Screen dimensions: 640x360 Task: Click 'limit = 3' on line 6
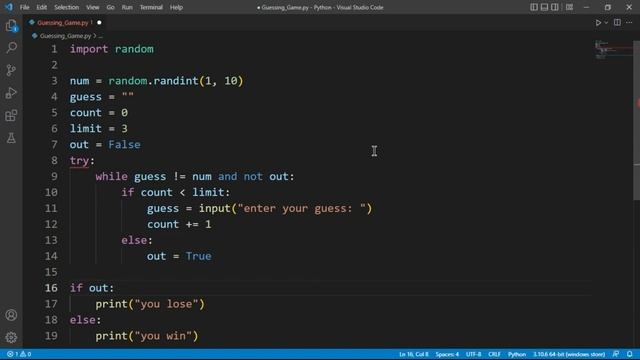pyautogui.click(x=99, y=129)
